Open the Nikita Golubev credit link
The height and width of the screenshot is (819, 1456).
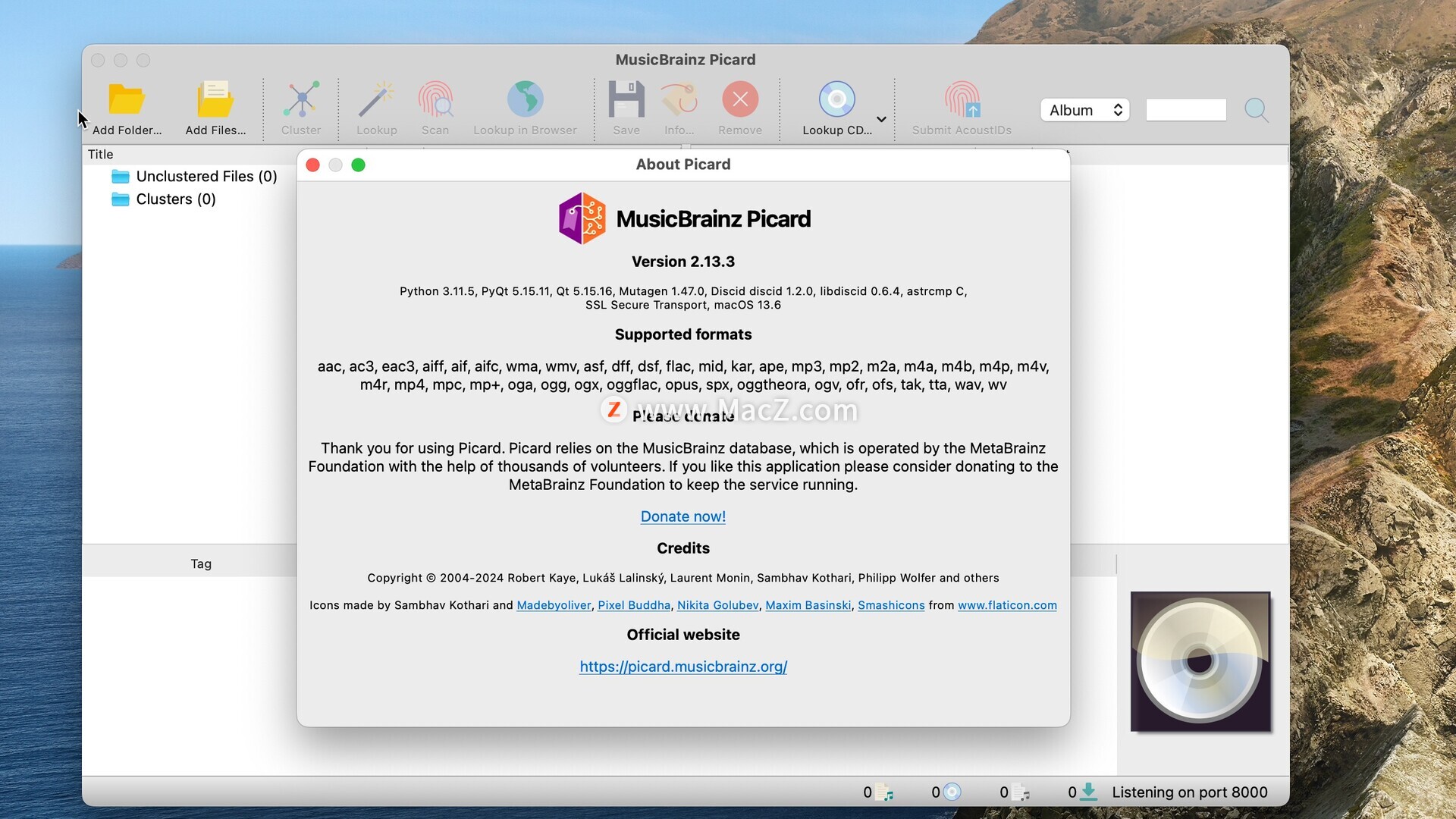(718, 605)
